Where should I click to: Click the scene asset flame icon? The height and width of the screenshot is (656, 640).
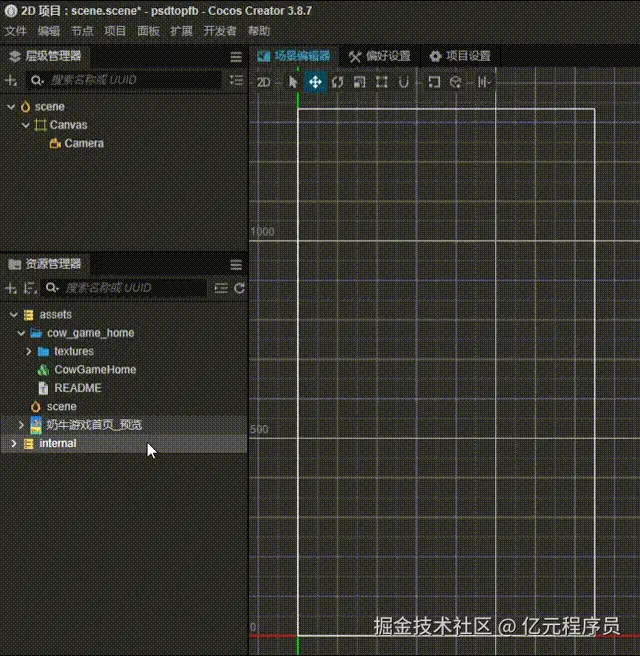[36, 407]
